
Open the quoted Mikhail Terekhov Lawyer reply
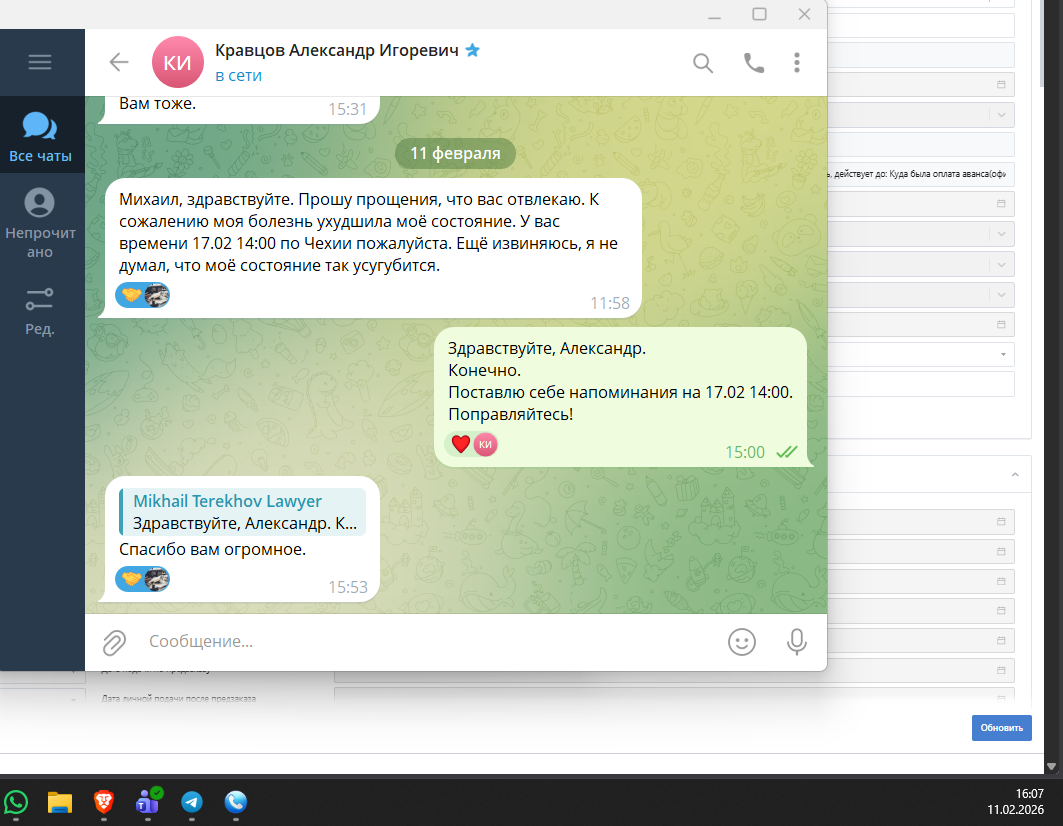(243, 512)
